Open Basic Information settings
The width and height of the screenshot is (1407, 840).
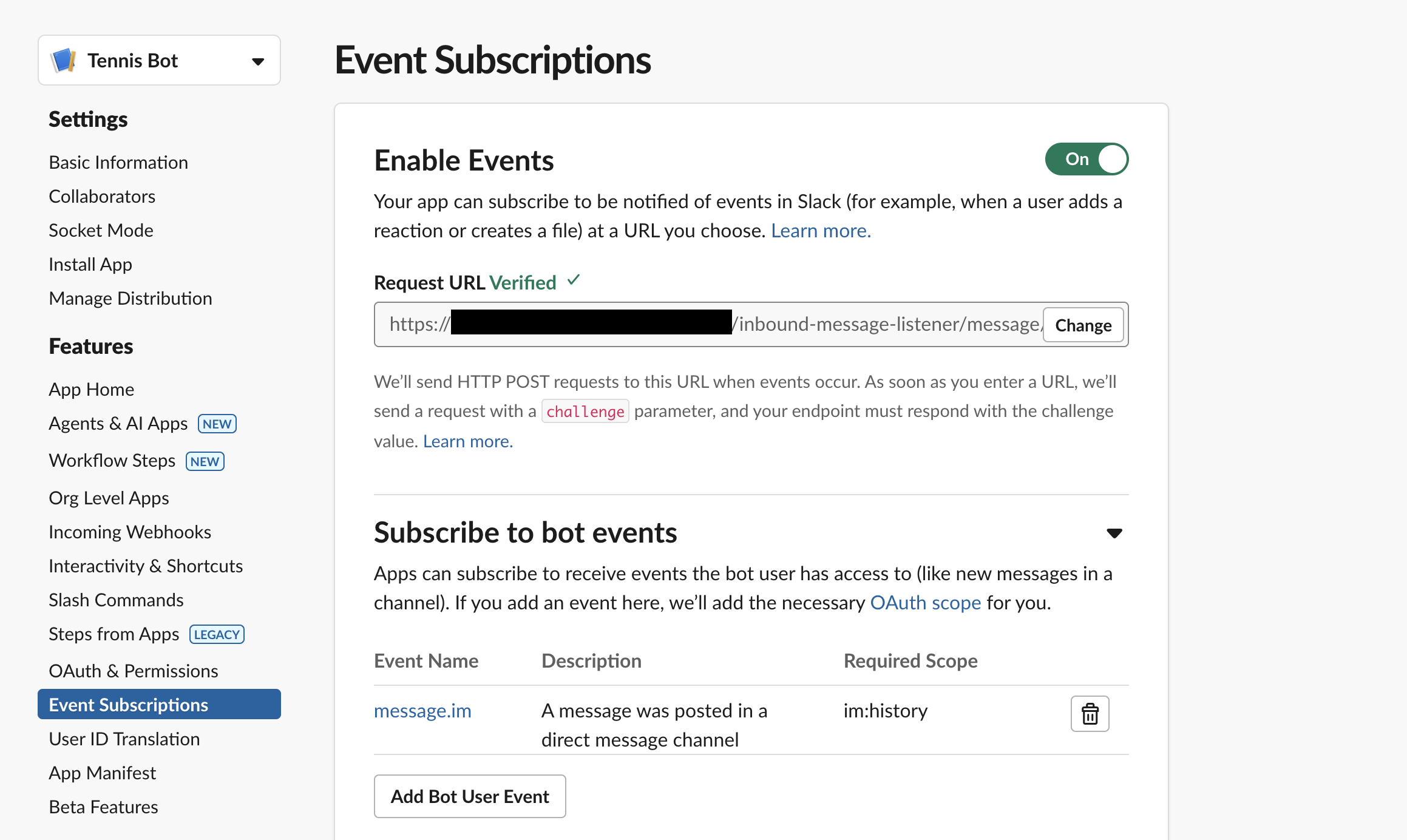coord(118,162)
